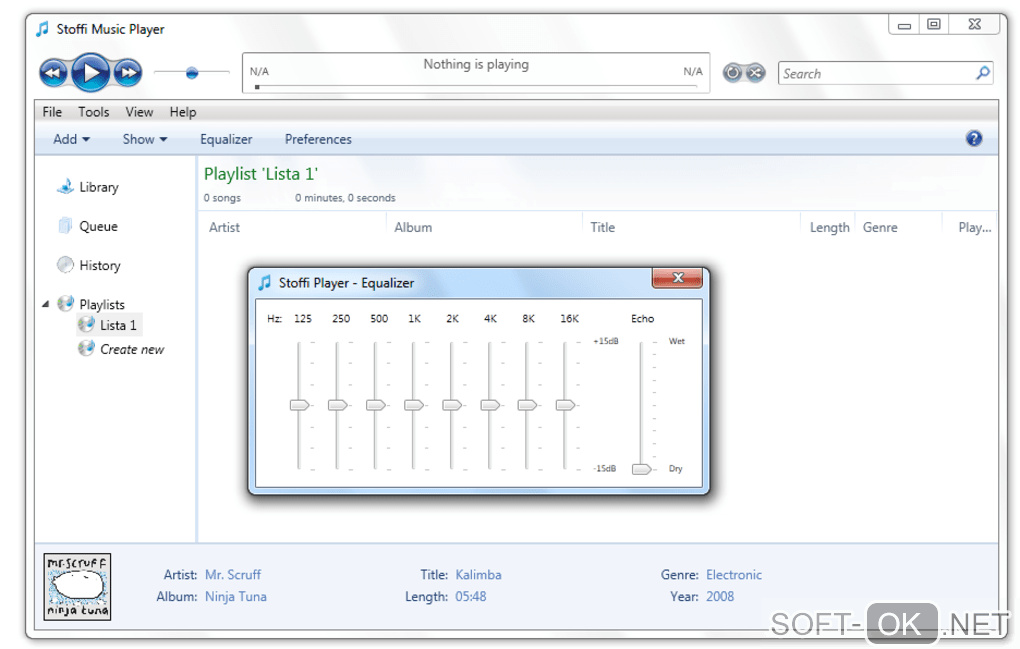Image resolution: width=1020 pixels, height=649 pixels.
Task: Click the 1K equalizer slider
Action: point(414,405)
